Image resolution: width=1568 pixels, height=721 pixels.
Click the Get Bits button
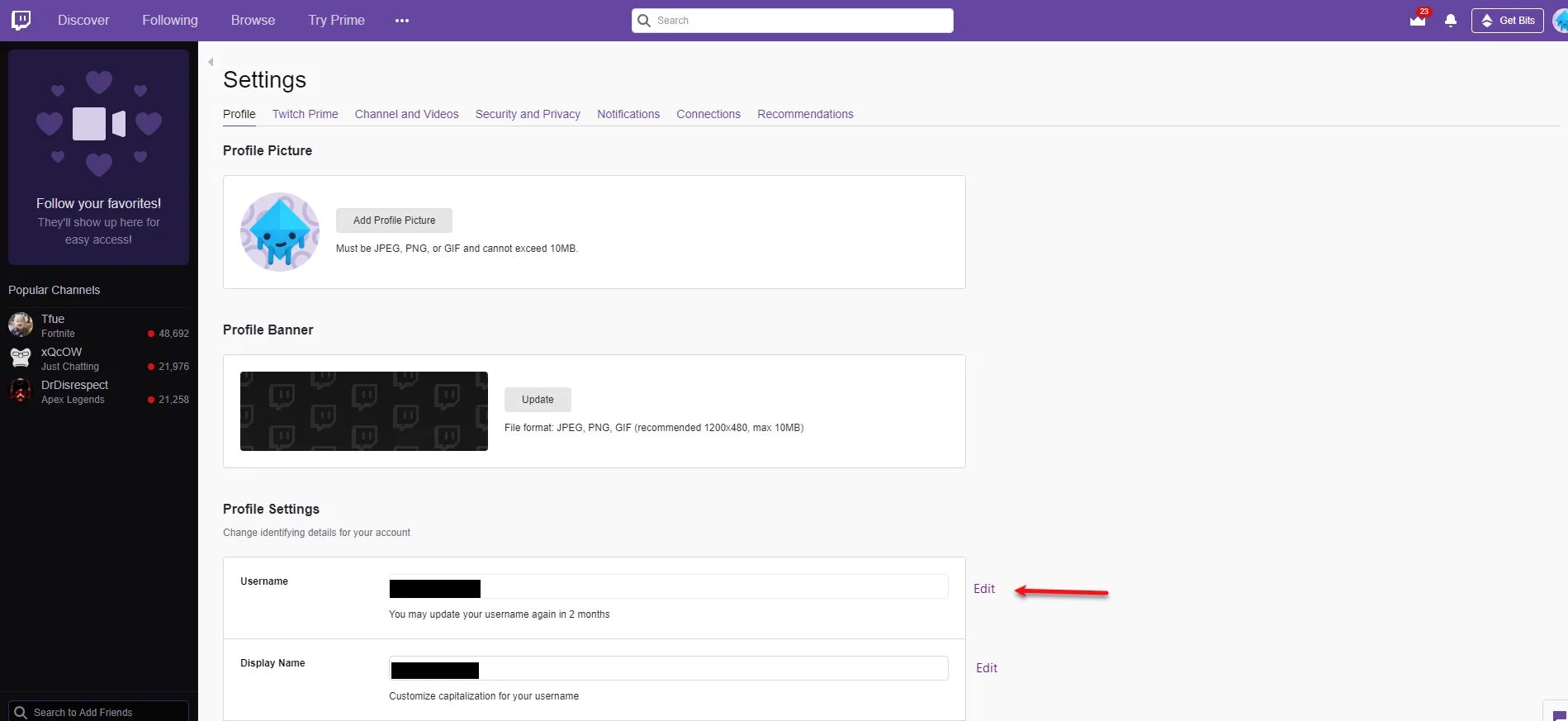coord(1507,21)
